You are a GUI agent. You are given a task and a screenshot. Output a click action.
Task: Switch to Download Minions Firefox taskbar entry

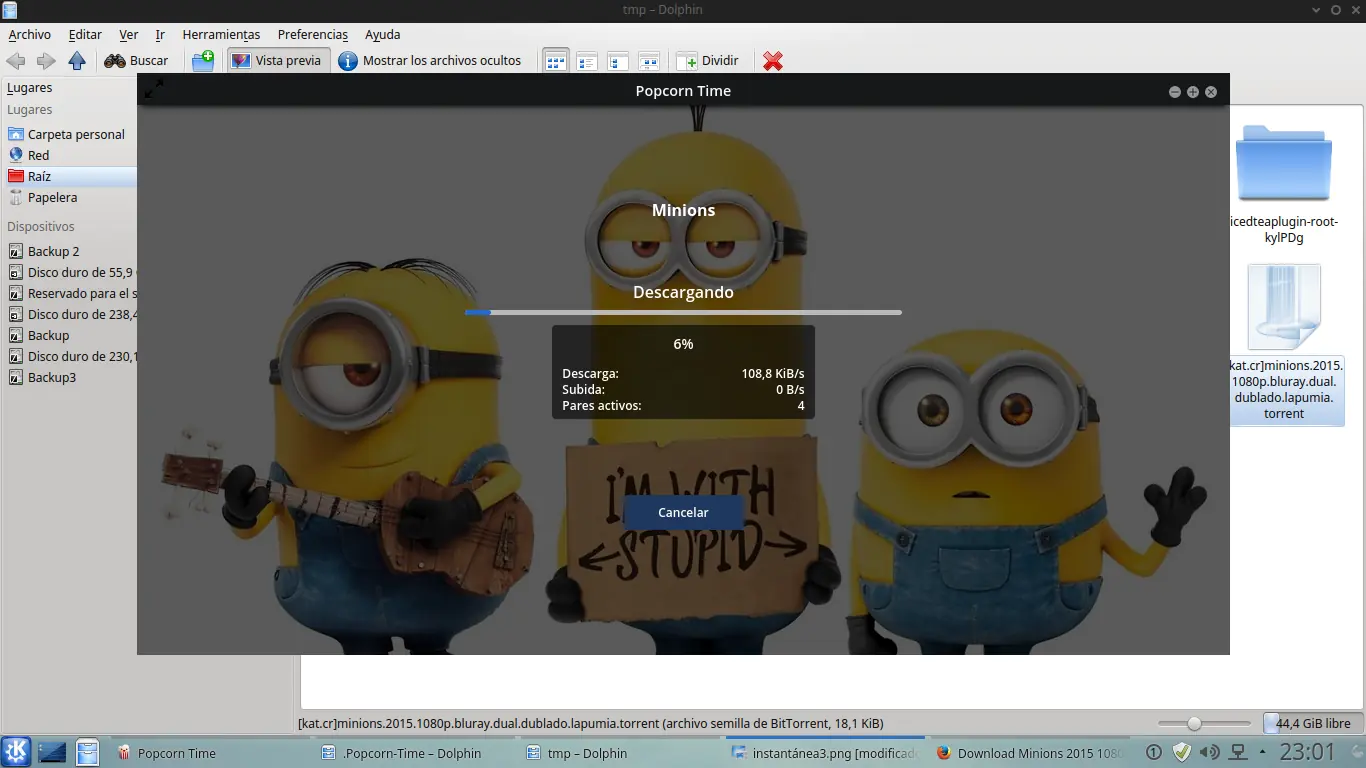[x=1028, y=753]
